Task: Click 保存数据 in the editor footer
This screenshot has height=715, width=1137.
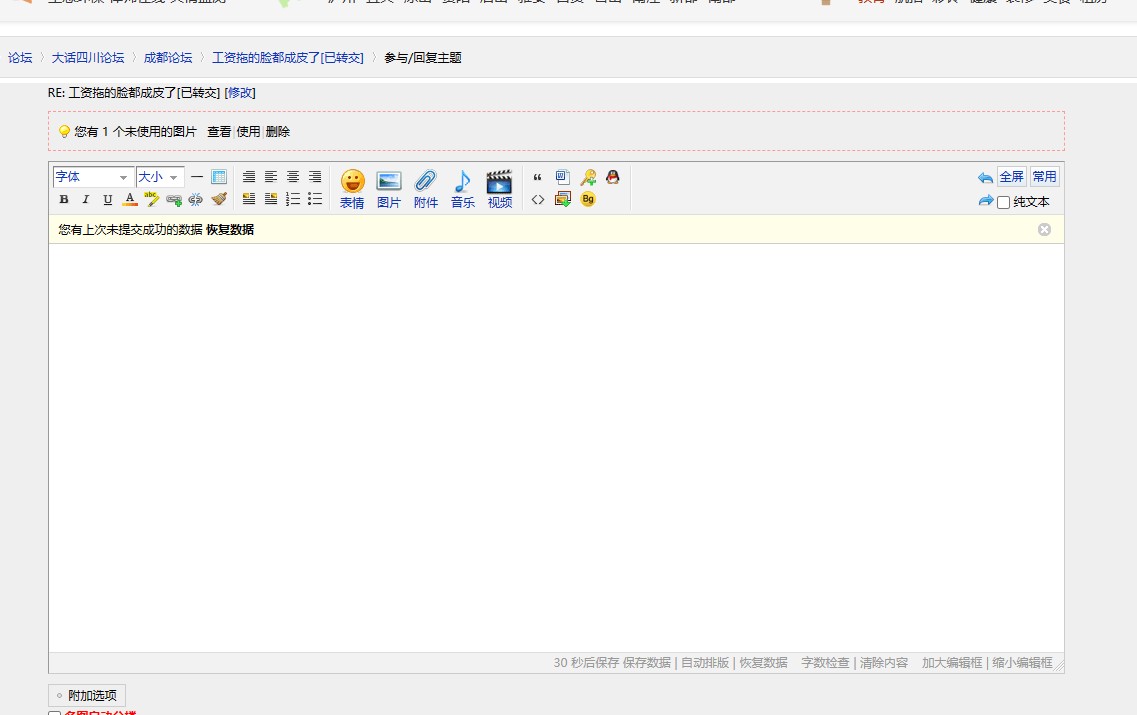Action: coord(647,663)
